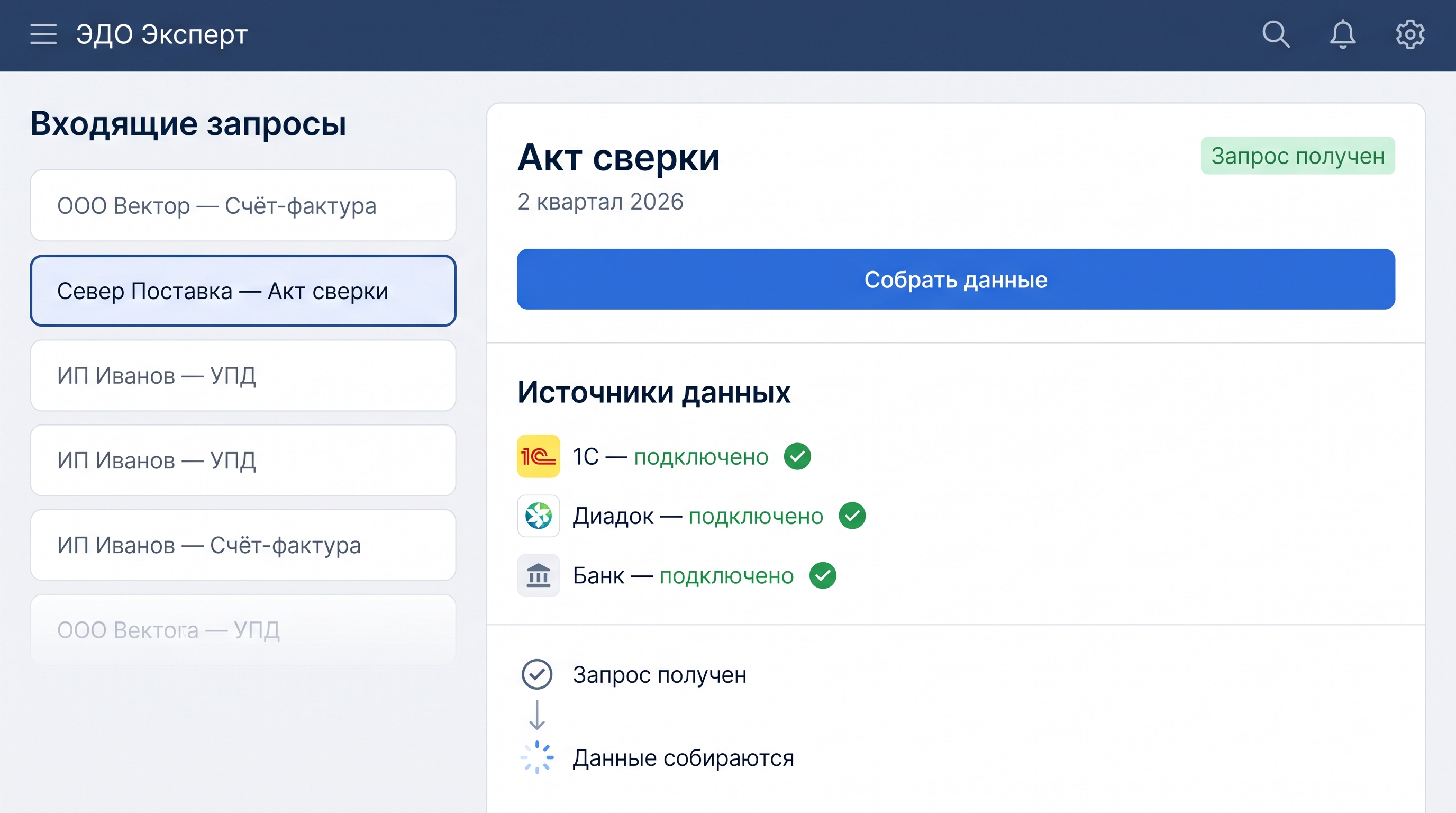Click the Диадок — подключено status text
1456x813 pixels.
pos(698,516)
